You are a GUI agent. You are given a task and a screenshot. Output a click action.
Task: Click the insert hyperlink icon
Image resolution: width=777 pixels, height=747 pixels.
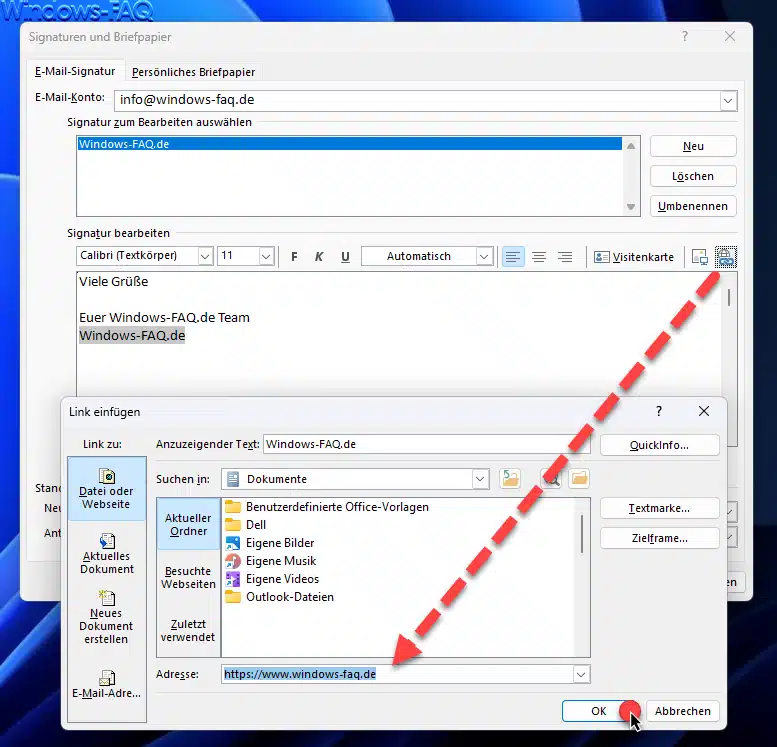pyautogui.click(x=725, y=257)
